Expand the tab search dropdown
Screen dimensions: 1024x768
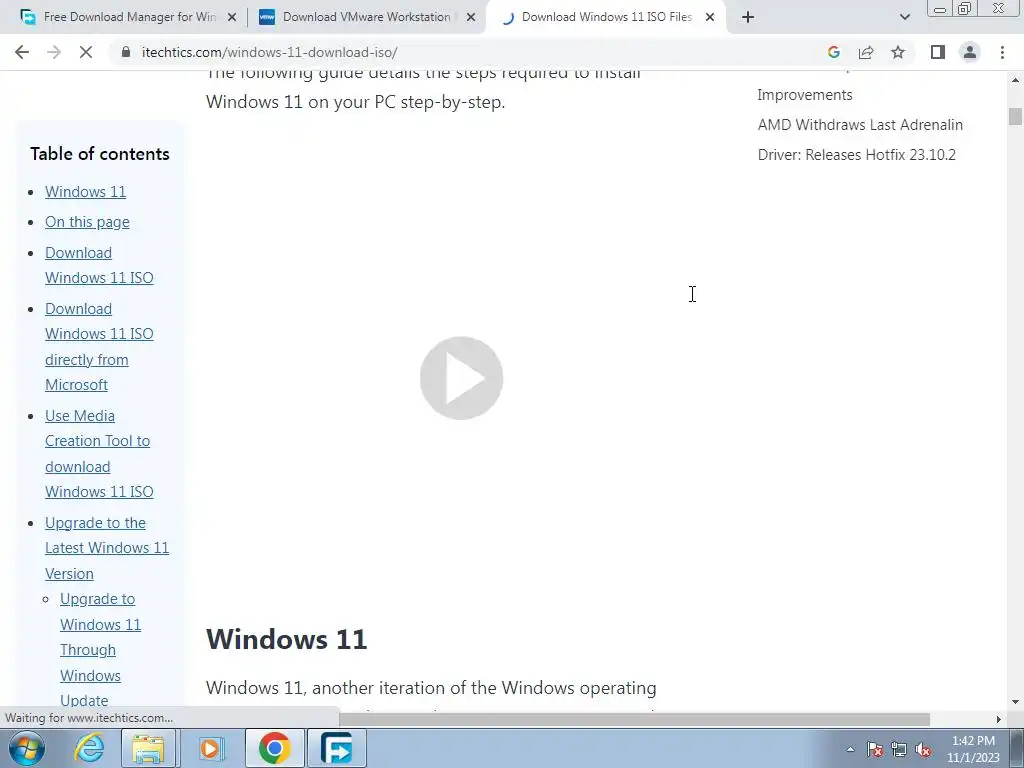tap(904, 17)
